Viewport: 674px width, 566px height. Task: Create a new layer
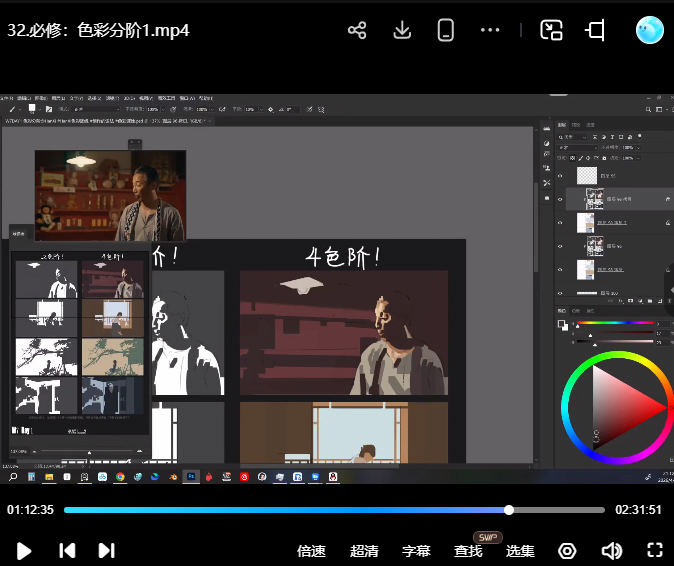pos(659,301)
